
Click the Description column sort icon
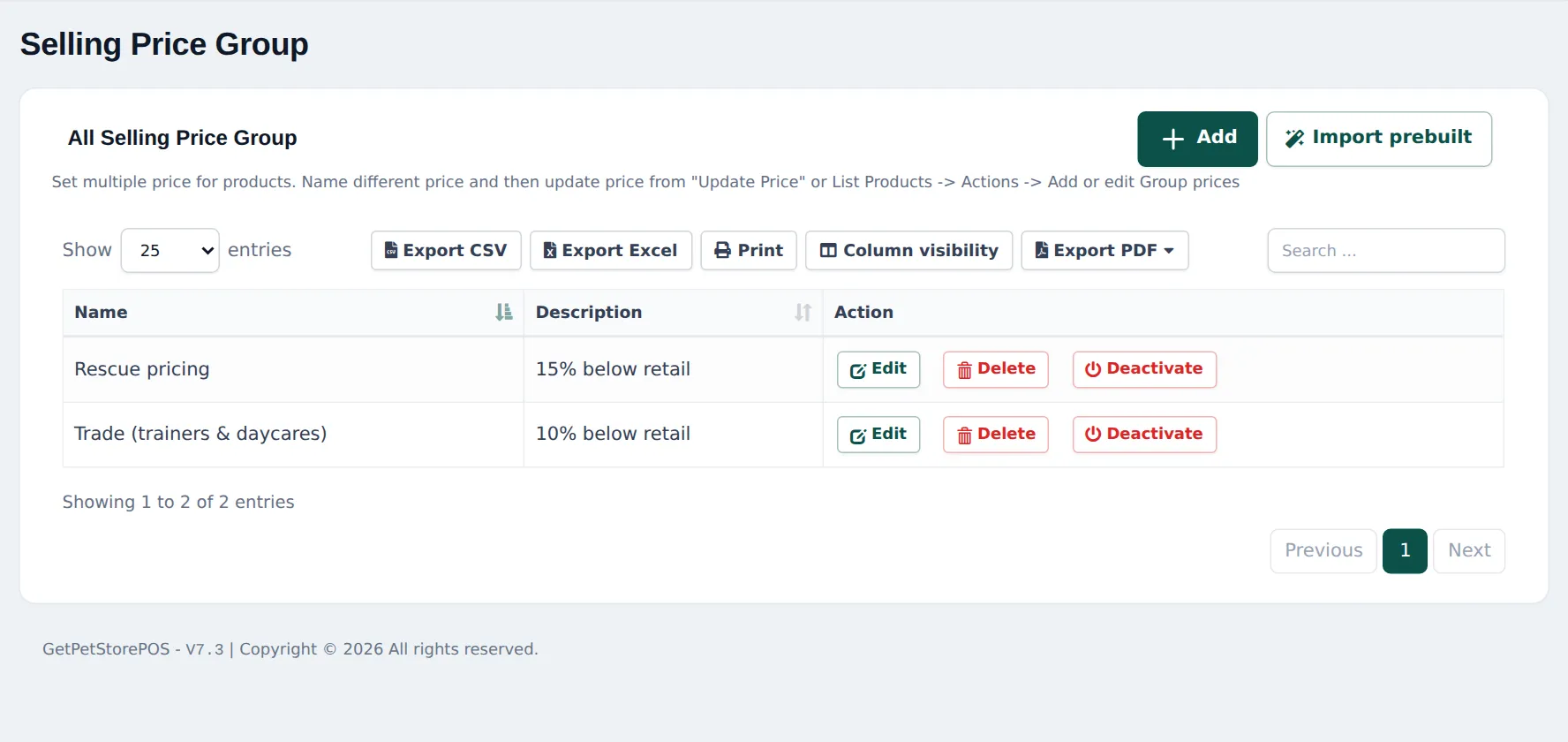point(803,313)
